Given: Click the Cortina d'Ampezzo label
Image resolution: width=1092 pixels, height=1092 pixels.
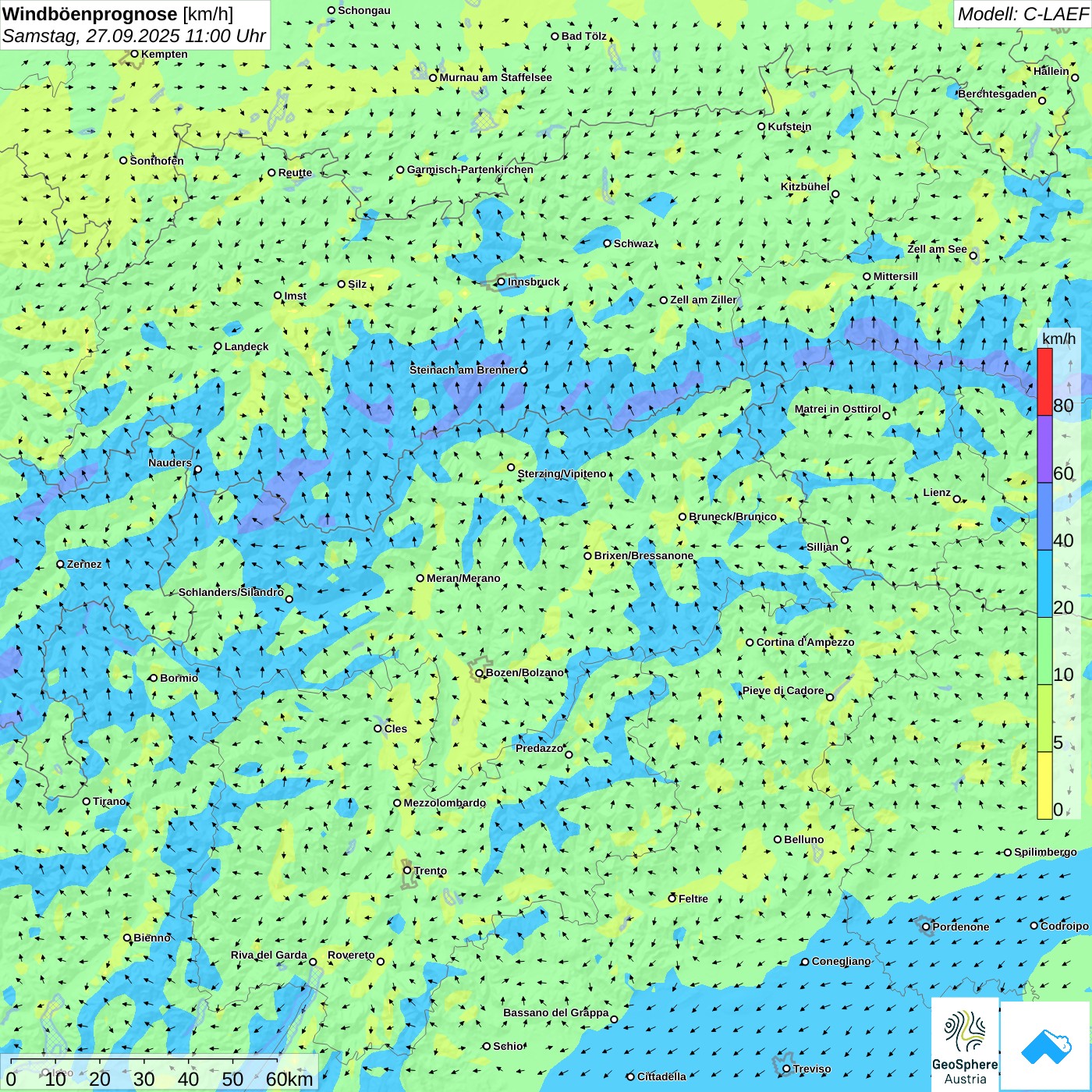Looking at the screenshot, I should tap(805, 642).
